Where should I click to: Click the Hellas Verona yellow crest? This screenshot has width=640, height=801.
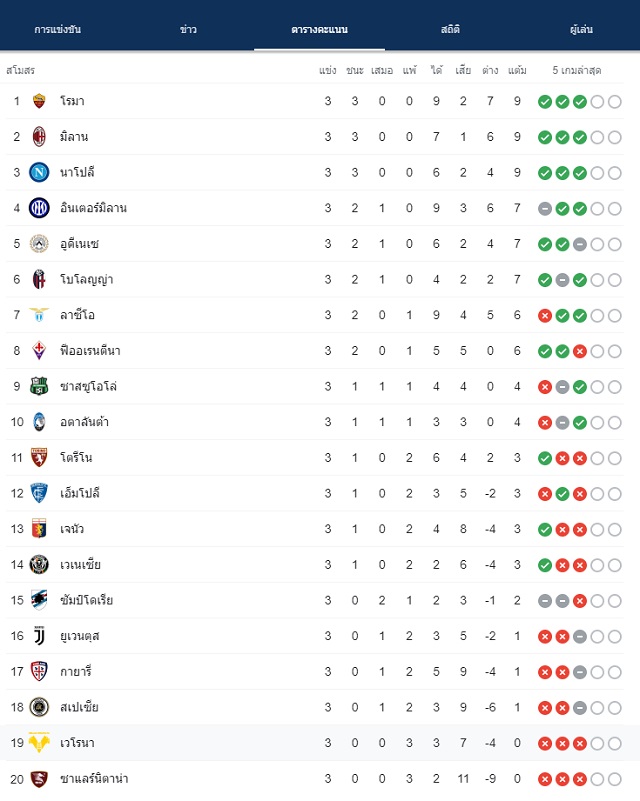pos(39,743)
